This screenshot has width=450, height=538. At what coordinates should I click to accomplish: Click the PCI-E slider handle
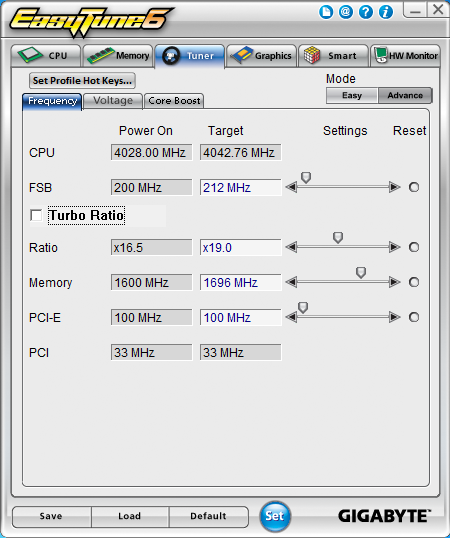pyautogui.click(x=303, y=307)
